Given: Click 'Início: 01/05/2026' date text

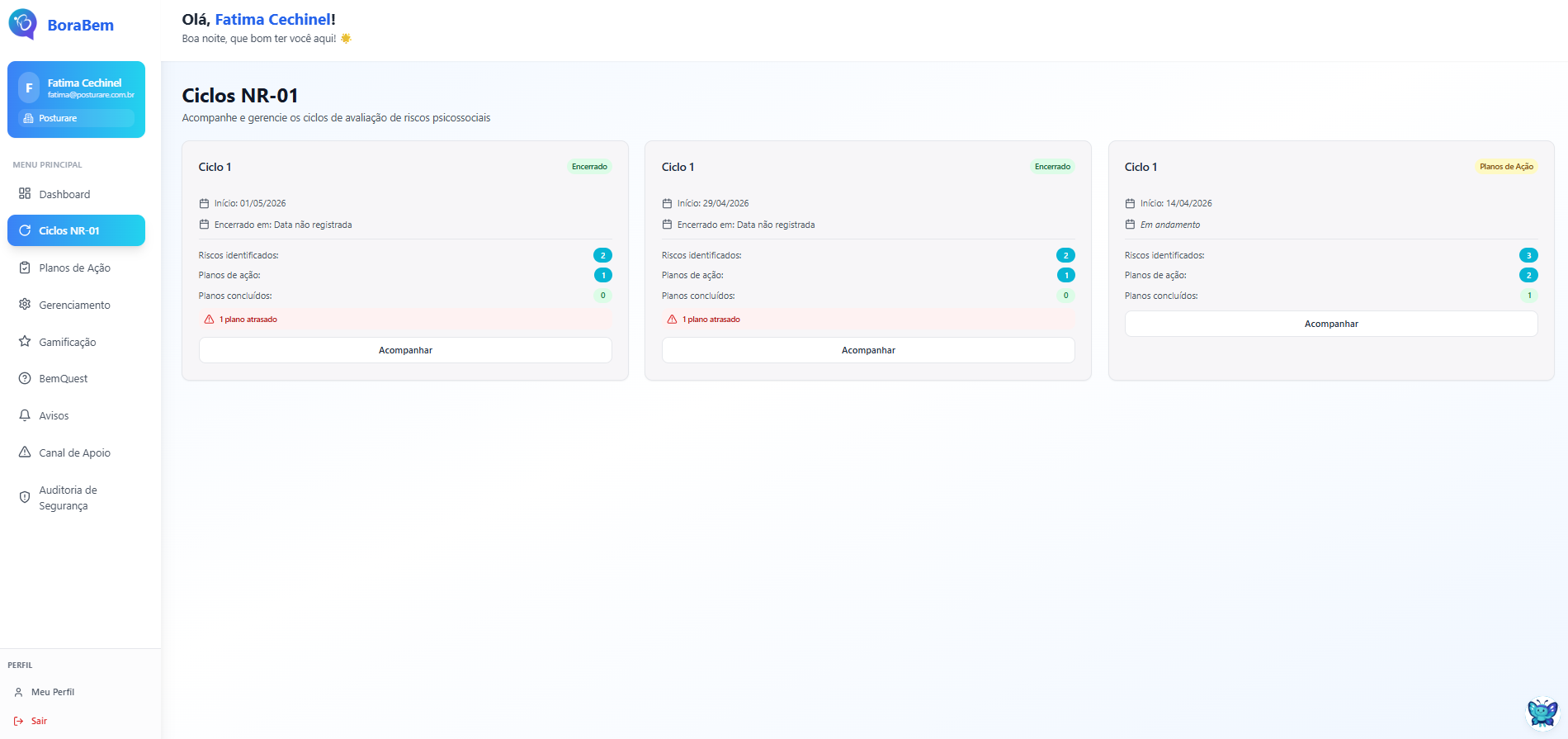Looking at the screenshot, I should tap(250, 203).
